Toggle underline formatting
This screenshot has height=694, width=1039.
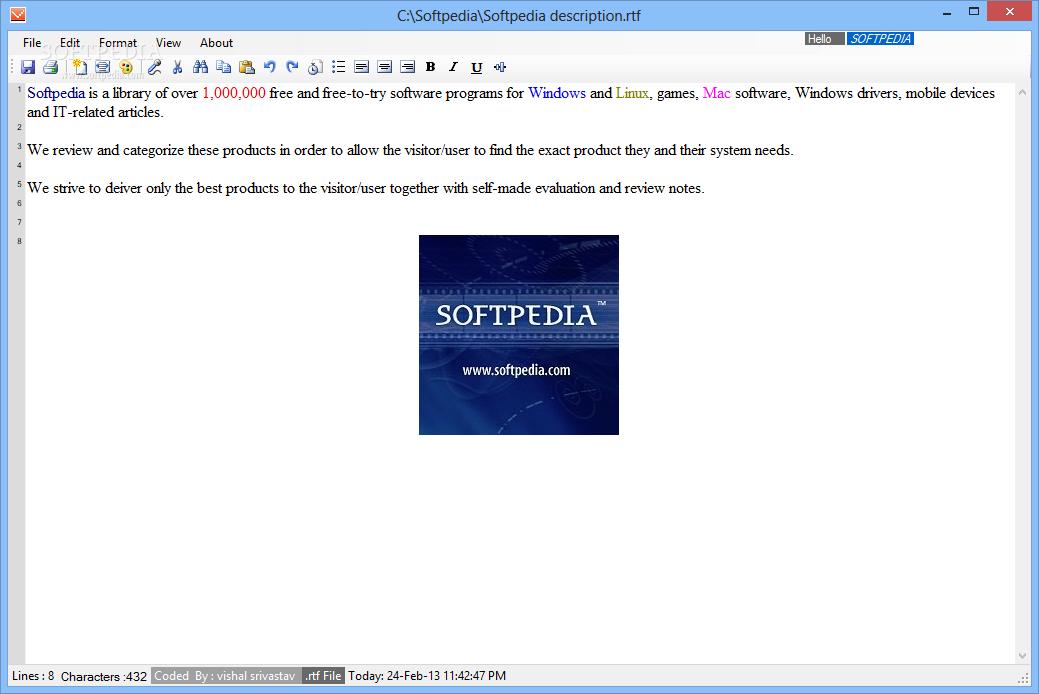coord(476,67)
